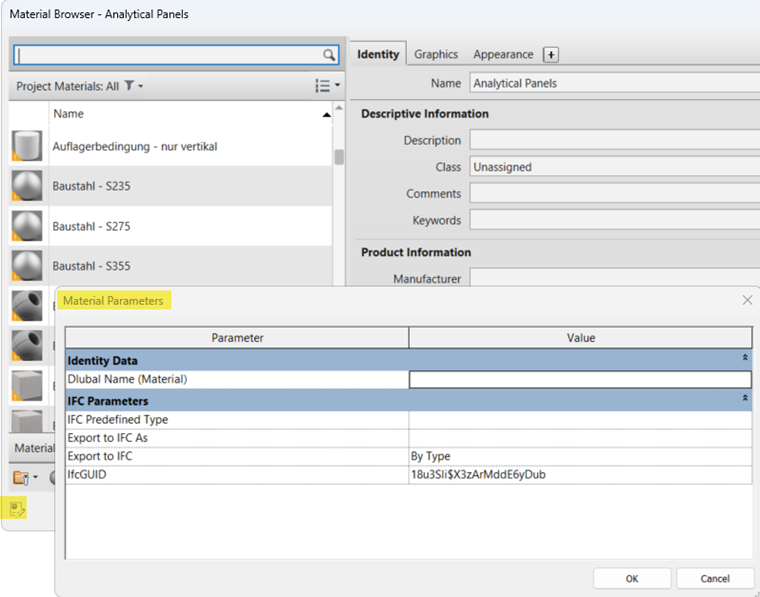This screenshot has width=760, height=597.
Task: Open the material list view options
Action: tap(328, 86)
